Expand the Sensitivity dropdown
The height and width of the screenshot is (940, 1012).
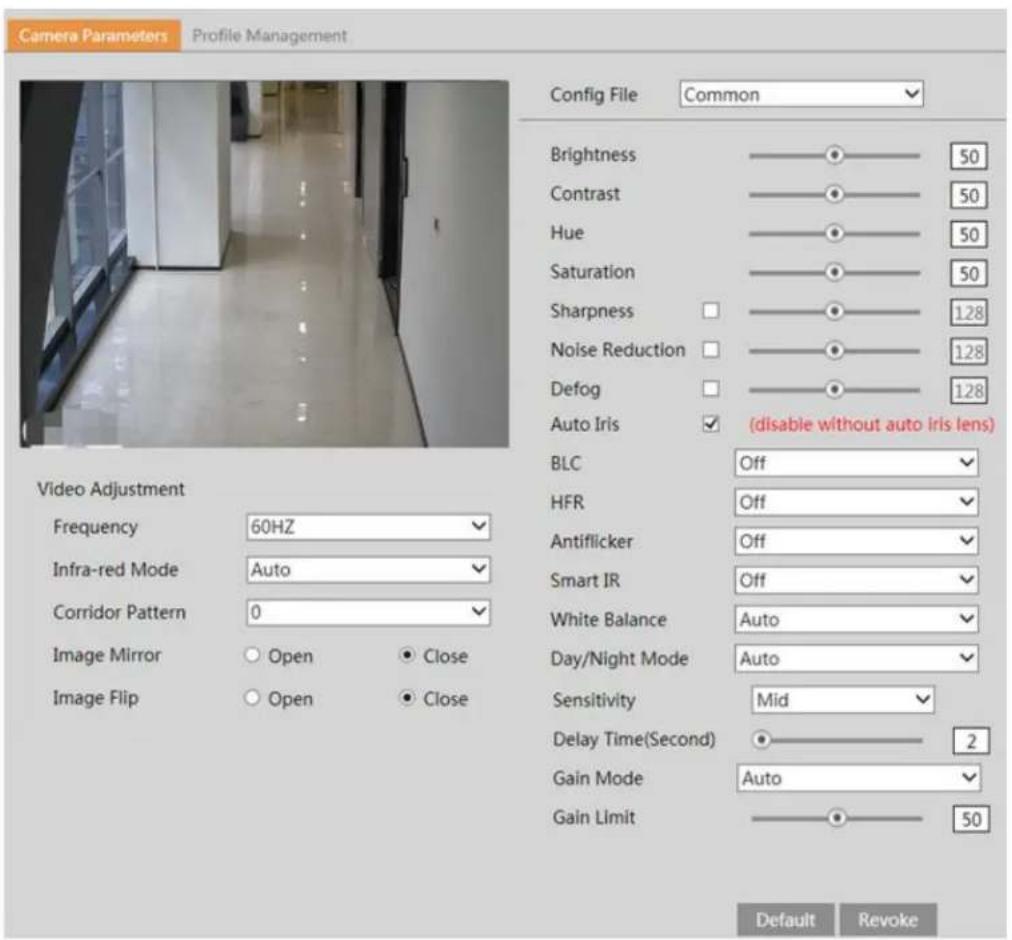coord(842,700)
